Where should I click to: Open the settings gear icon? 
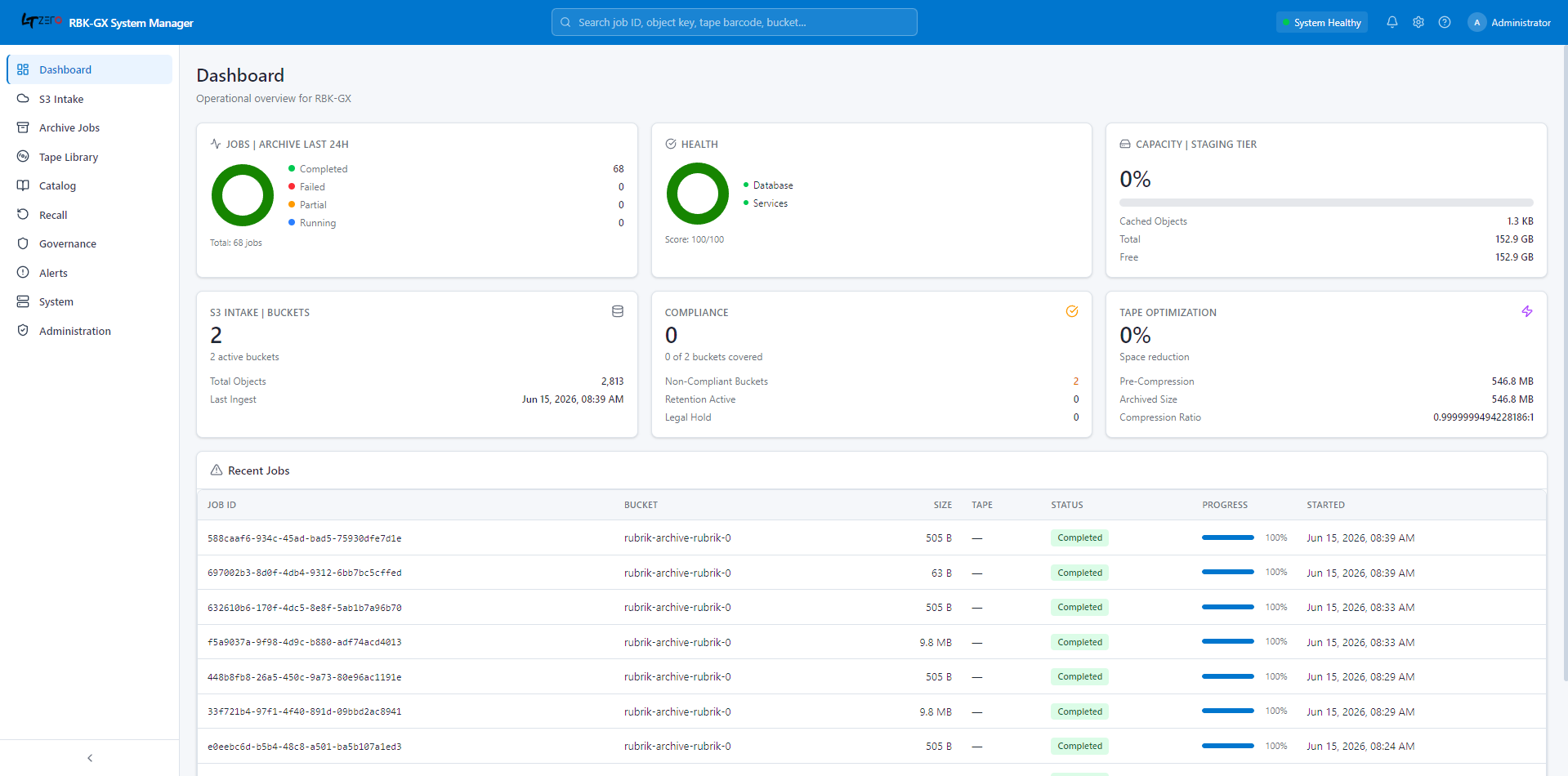1418,22
